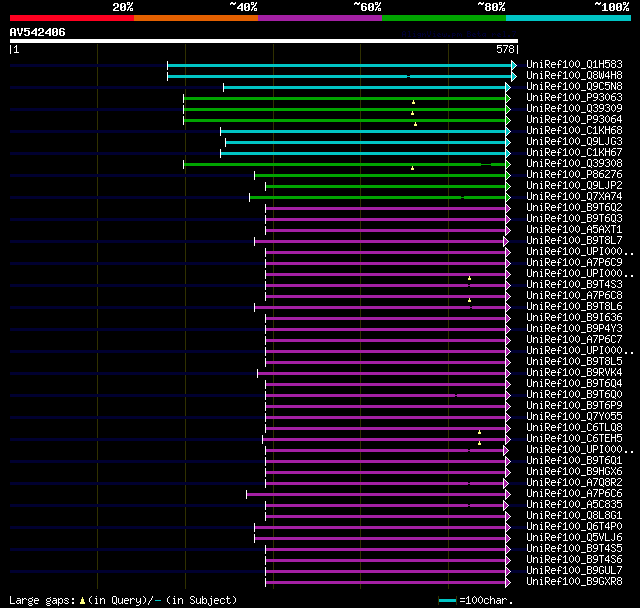The image size is (640, 608).
Task: Select the UniRef100_B9T8L7 label
Action: tap(574, 241)
